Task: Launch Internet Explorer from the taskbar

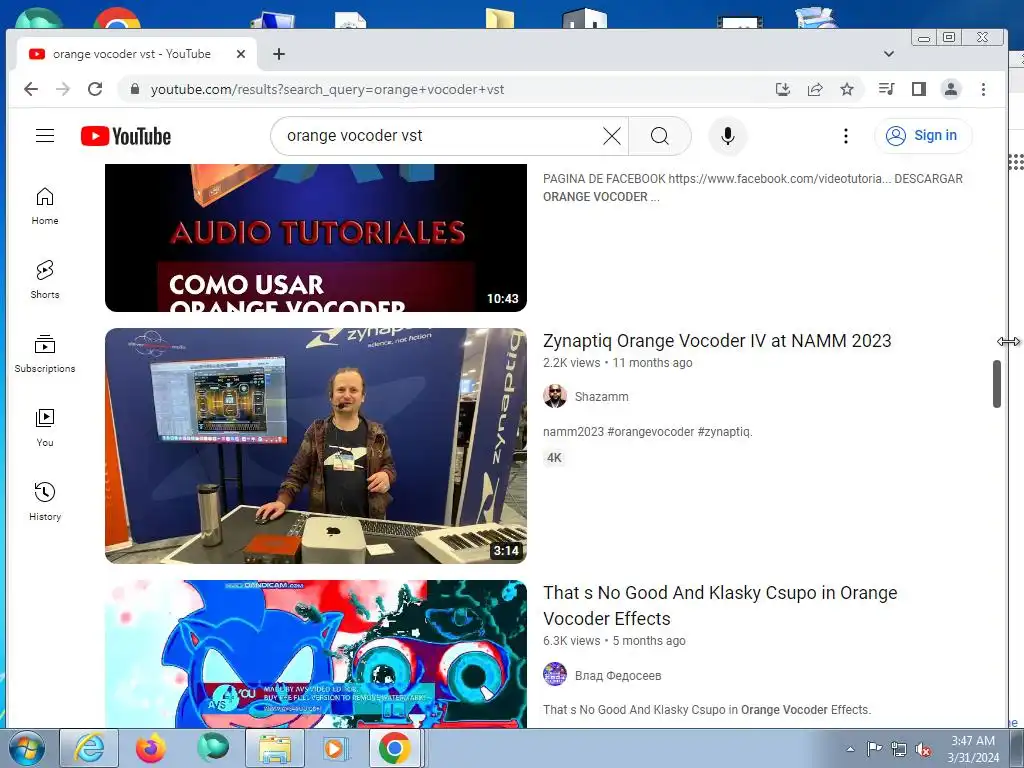Action: 89,748
